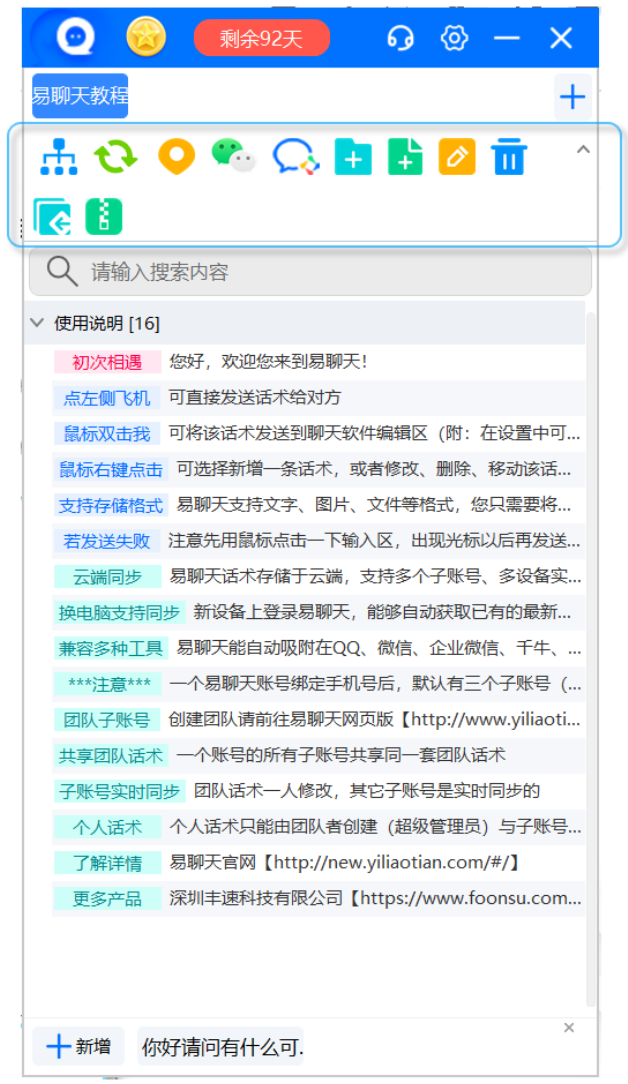Screen dimensions: 628x1084
Task: Click the chat bubble logo icon
Action: [75, 36]
